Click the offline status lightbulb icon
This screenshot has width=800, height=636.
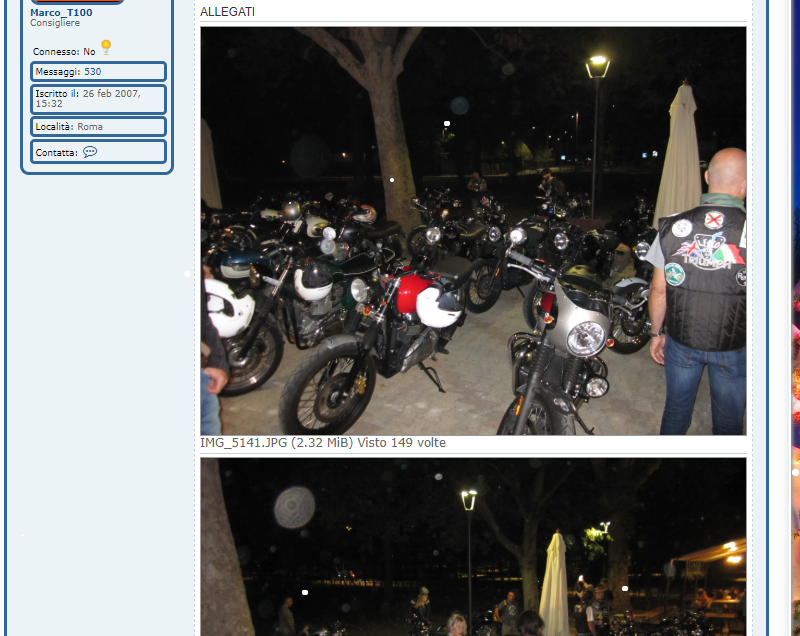[x=106, y=47]
